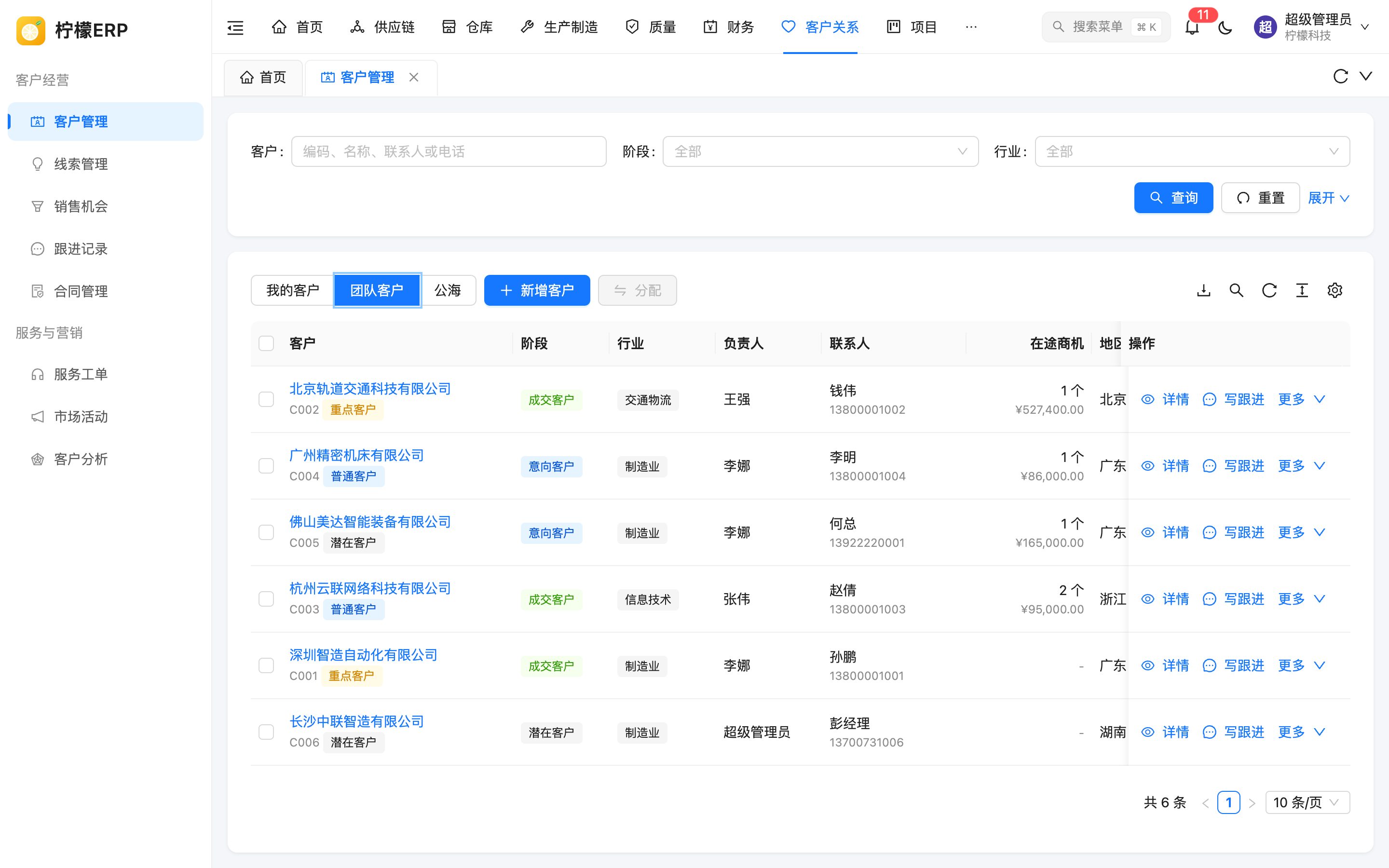Select all customers header checkbox
Screen dimensions: 1389x868
[266, 343]
